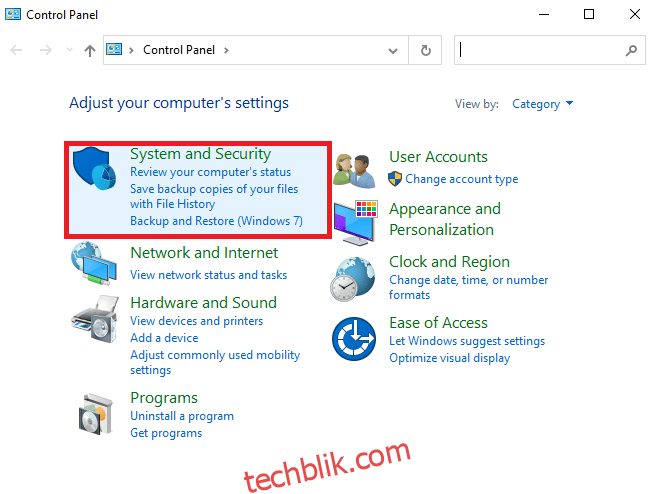The width and height of the screenshot is (655, 494).
Task: Click the Control Panel search box
Action: pyautogui.click(x=550, y=50)
